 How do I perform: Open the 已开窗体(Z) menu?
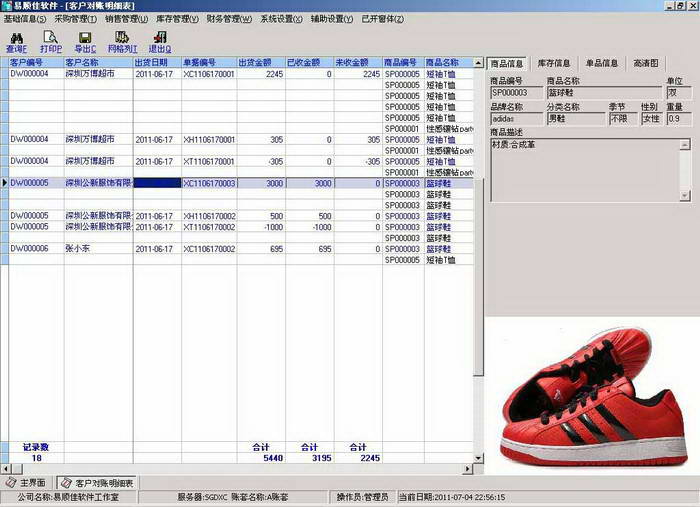[383, 19]
